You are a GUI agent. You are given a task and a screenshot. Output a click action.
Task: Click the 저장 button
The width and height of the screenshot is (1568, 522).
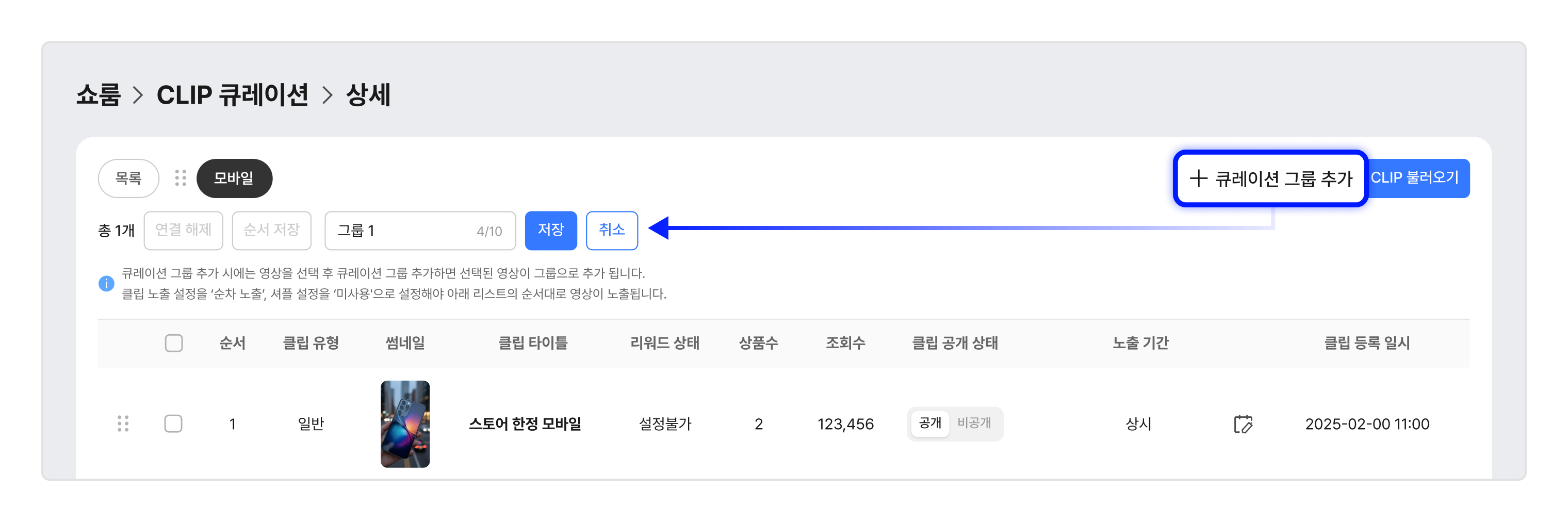click(x=551, y=231)
